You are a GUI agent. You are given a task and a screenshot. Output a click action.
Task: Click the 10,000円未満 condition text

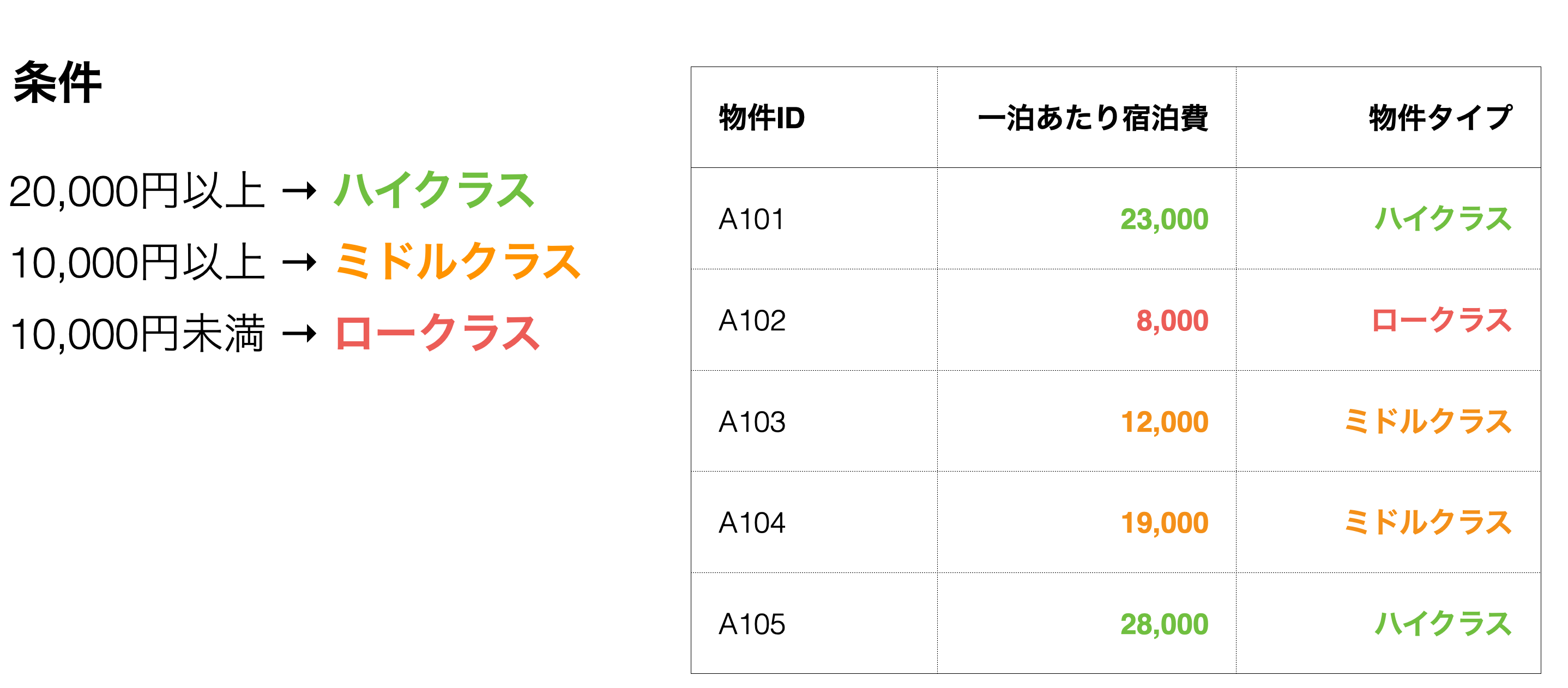click(137, 334)
